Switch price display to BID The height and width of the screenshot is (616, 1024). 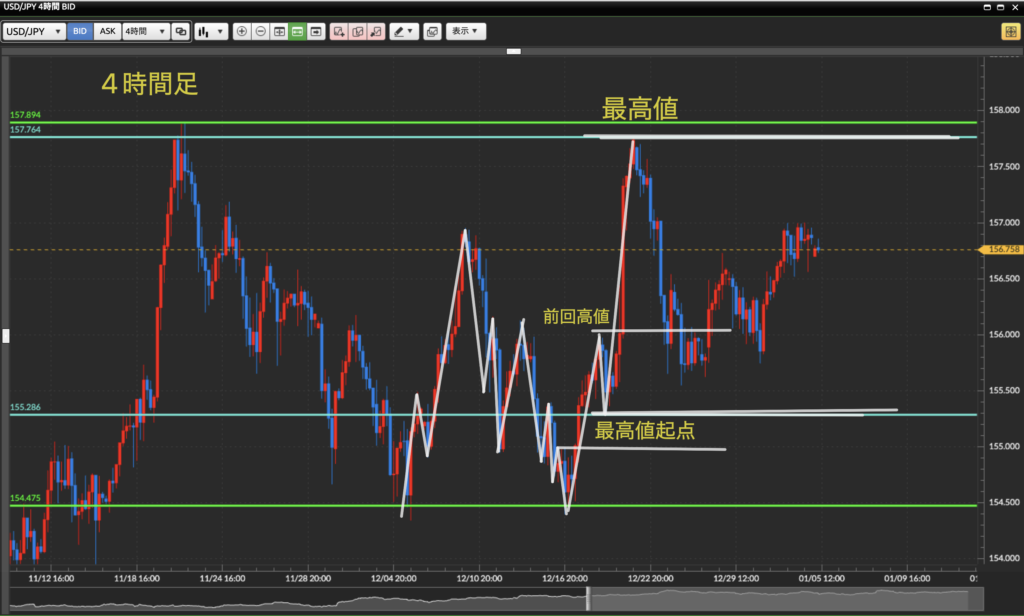click(x=80, y=31)
